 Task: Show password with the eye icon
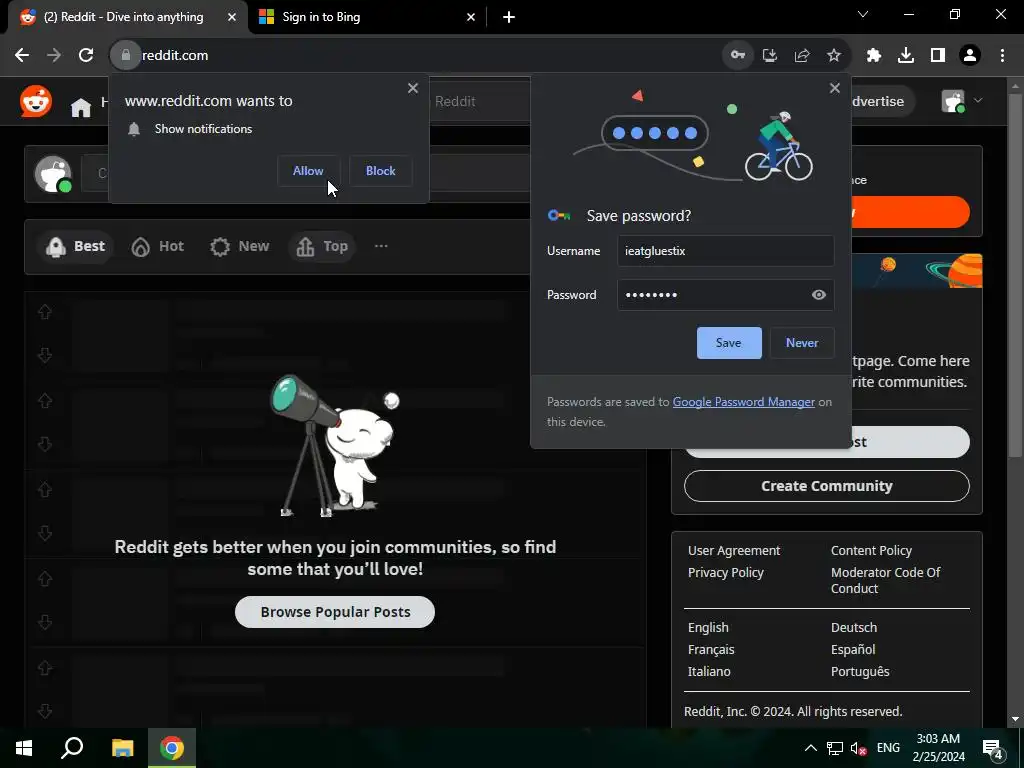[818, 295]
